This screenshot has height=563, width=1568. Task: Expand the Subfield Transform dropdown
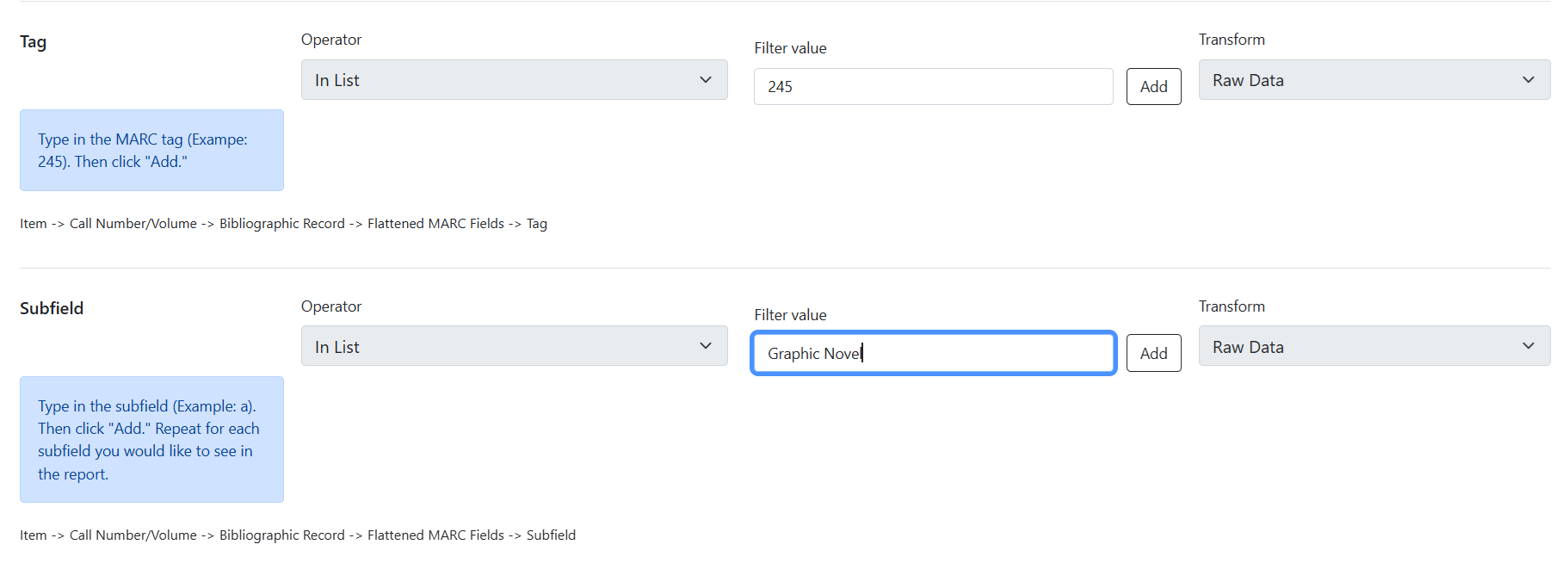1374,346
